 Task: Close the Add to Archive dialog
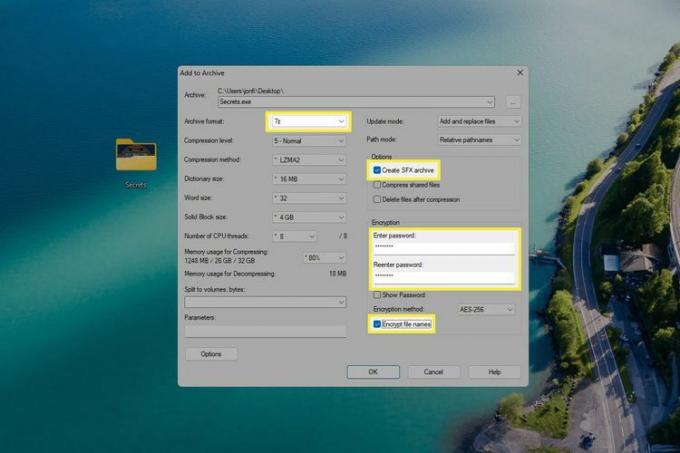pyautogui.click(x=520, y=73)
